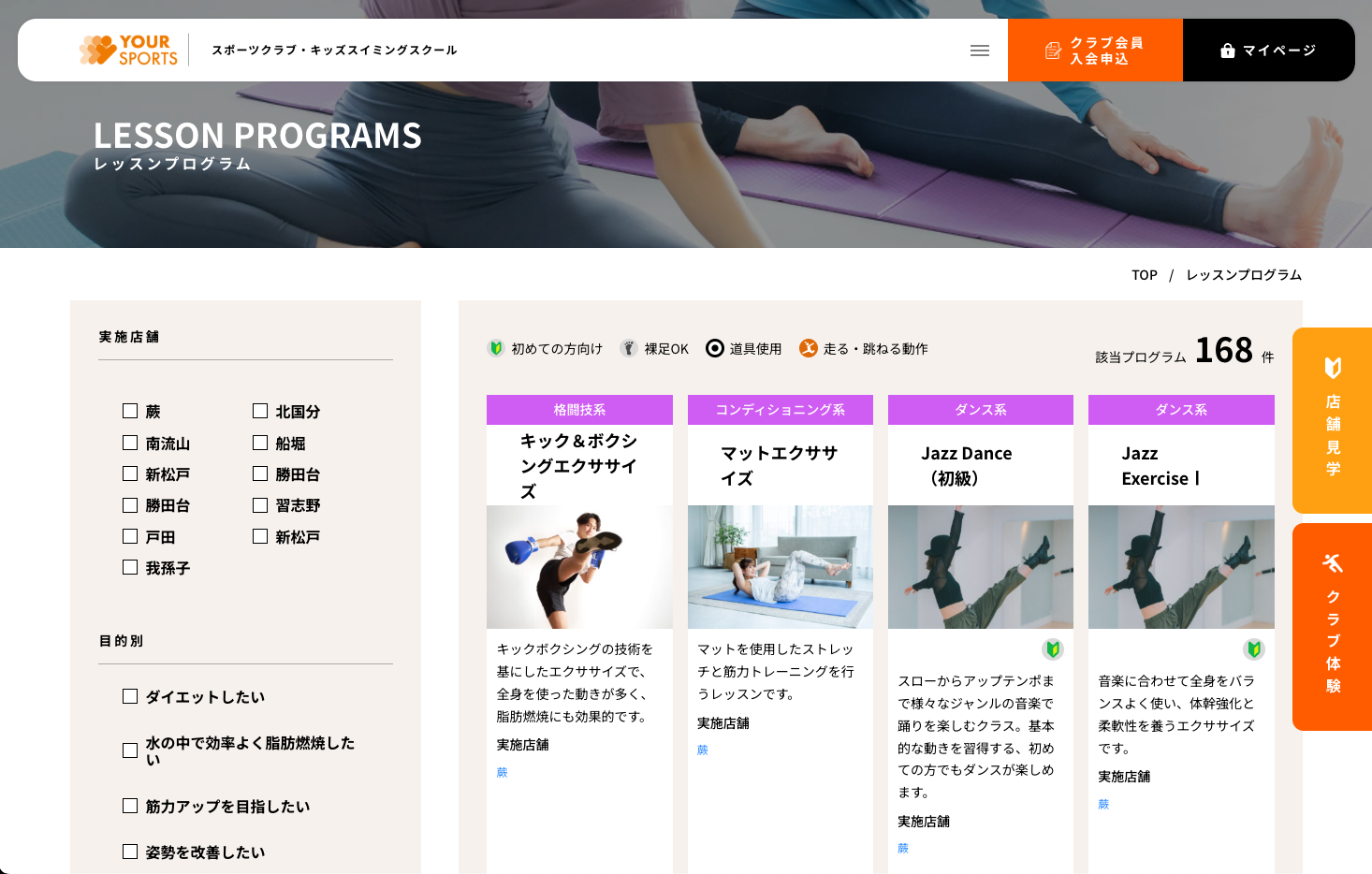Check the 習志野 store checkbox
1372x874 pixels.
260,505
